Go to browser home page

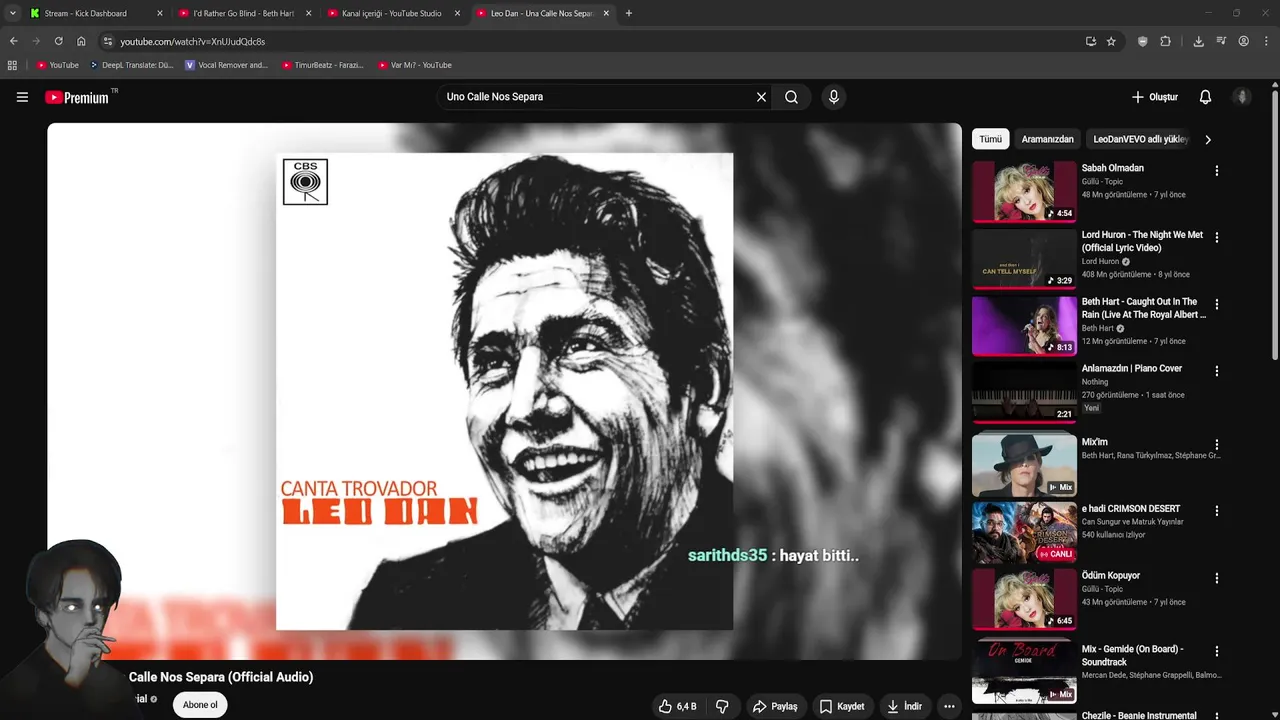(81, 41)
